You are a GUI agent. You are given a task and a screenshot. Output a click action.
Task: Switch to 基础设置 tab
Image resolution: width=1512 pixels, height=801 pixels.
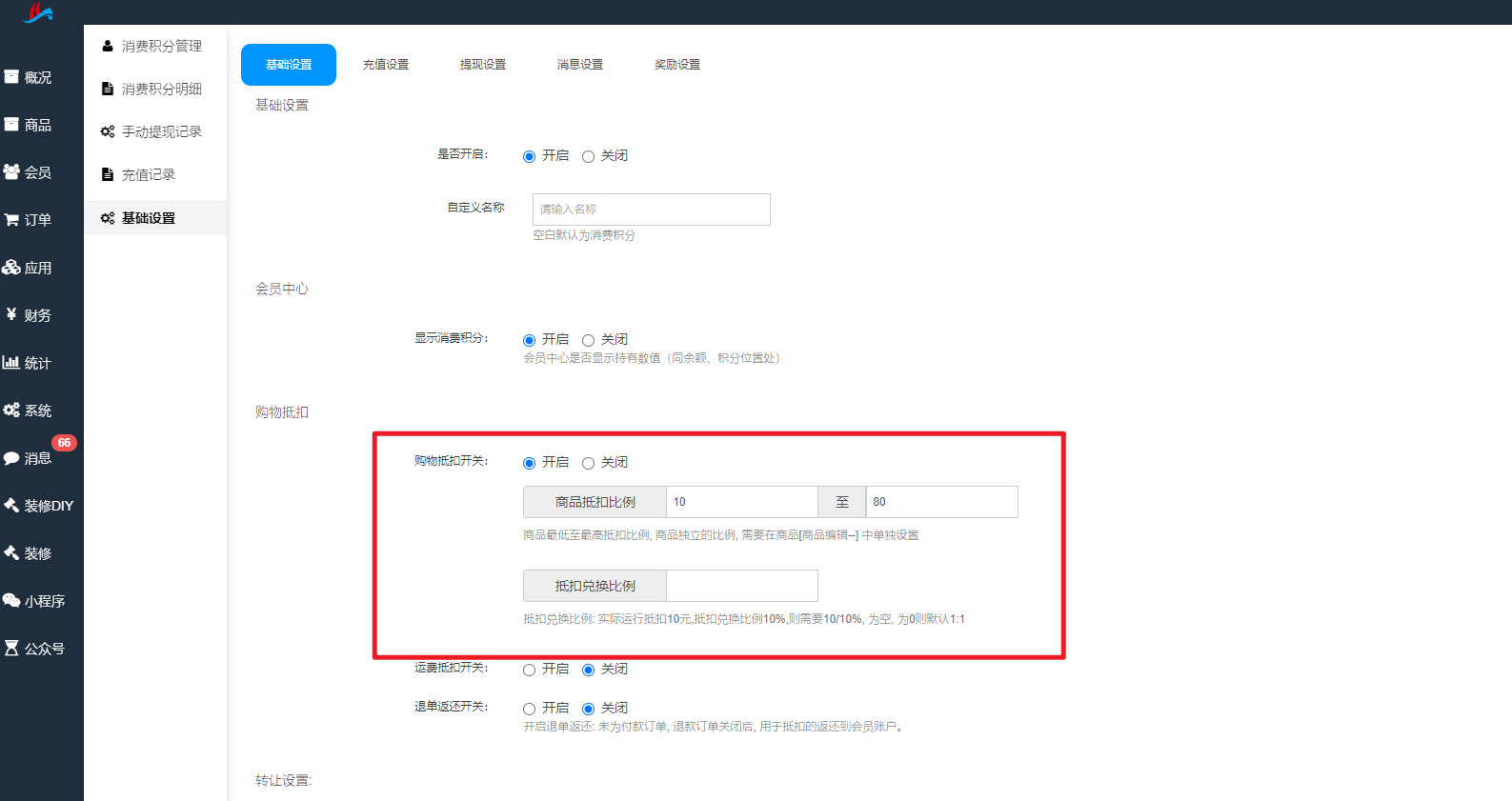(289, 65)
